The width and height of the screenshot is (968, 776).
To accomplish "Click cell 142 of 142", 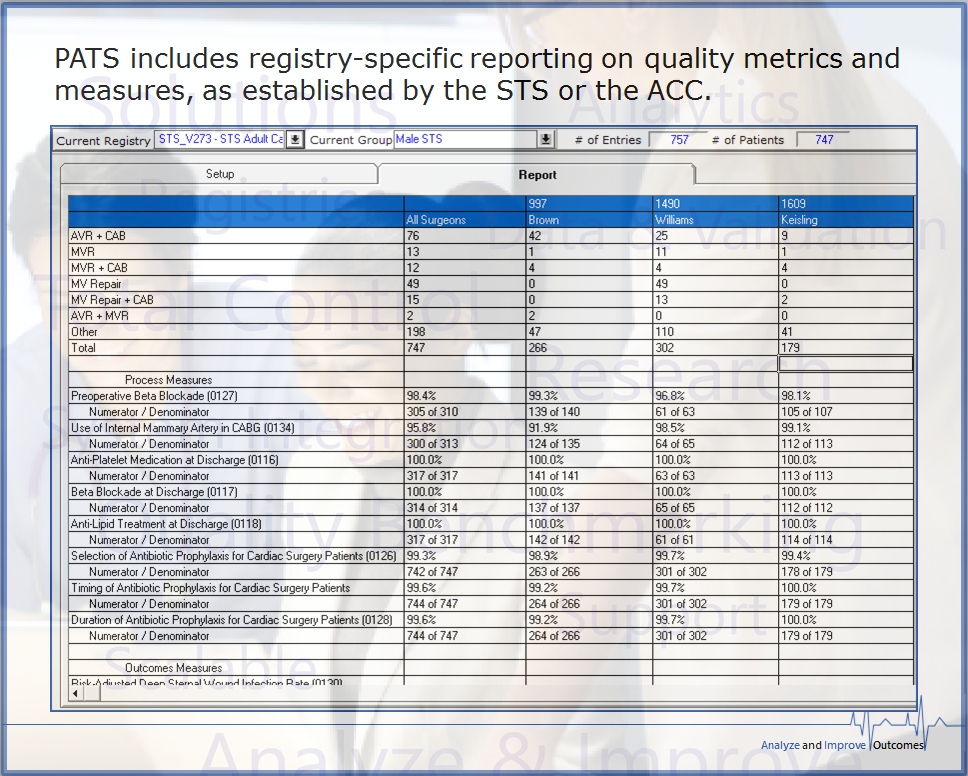I will click(589, 540).
